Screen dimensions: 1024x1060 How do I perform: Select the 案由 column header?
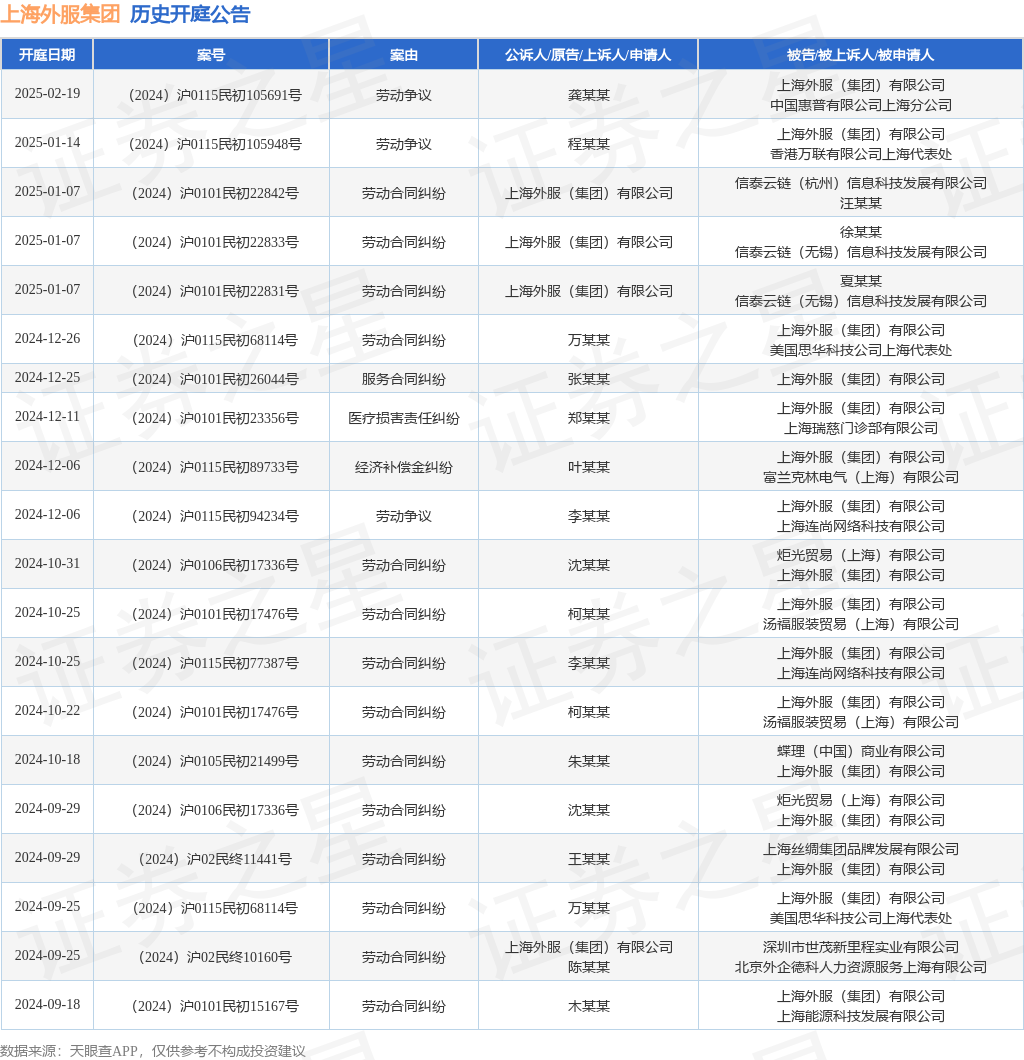(404, 55)
